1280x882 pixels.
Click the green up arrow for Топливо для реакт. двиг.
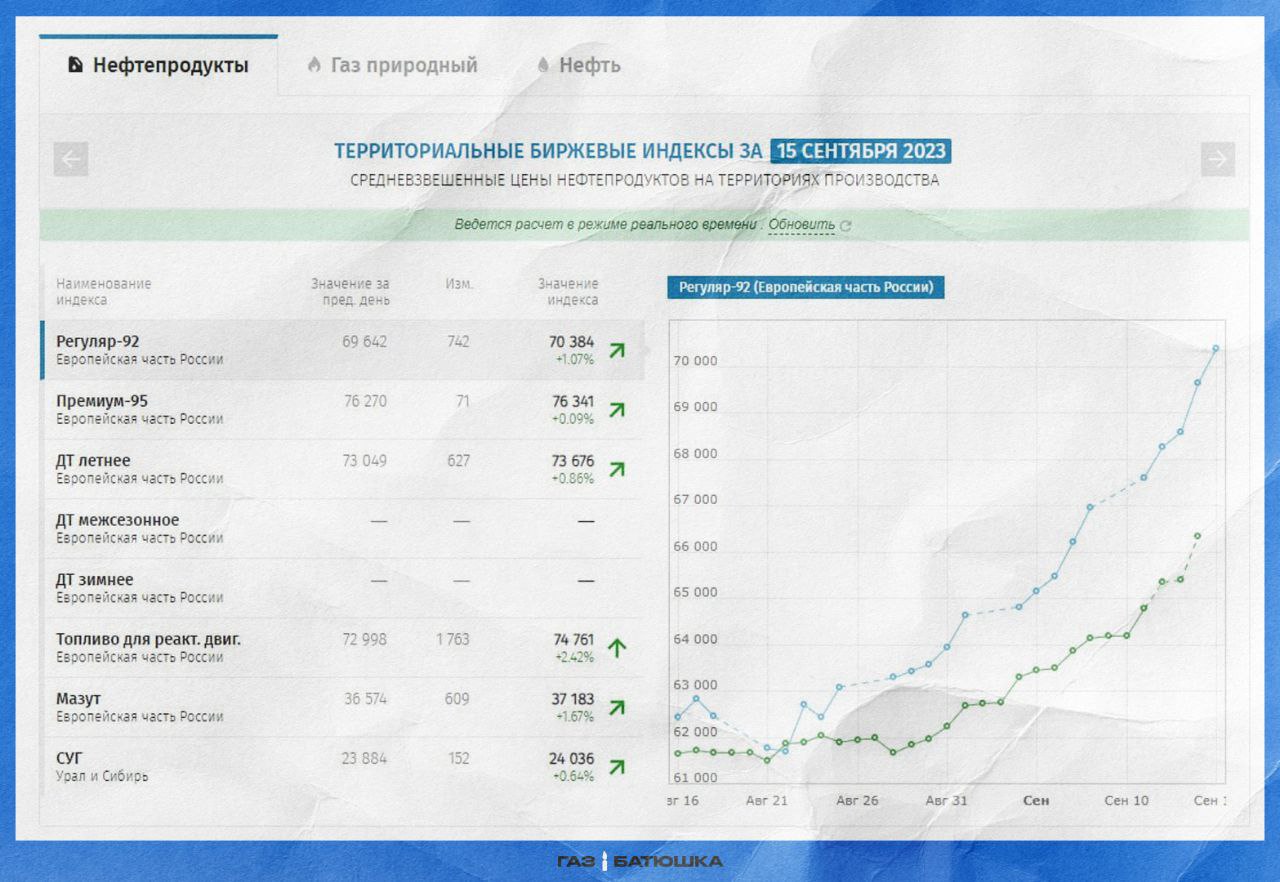[x=617, y=648]
